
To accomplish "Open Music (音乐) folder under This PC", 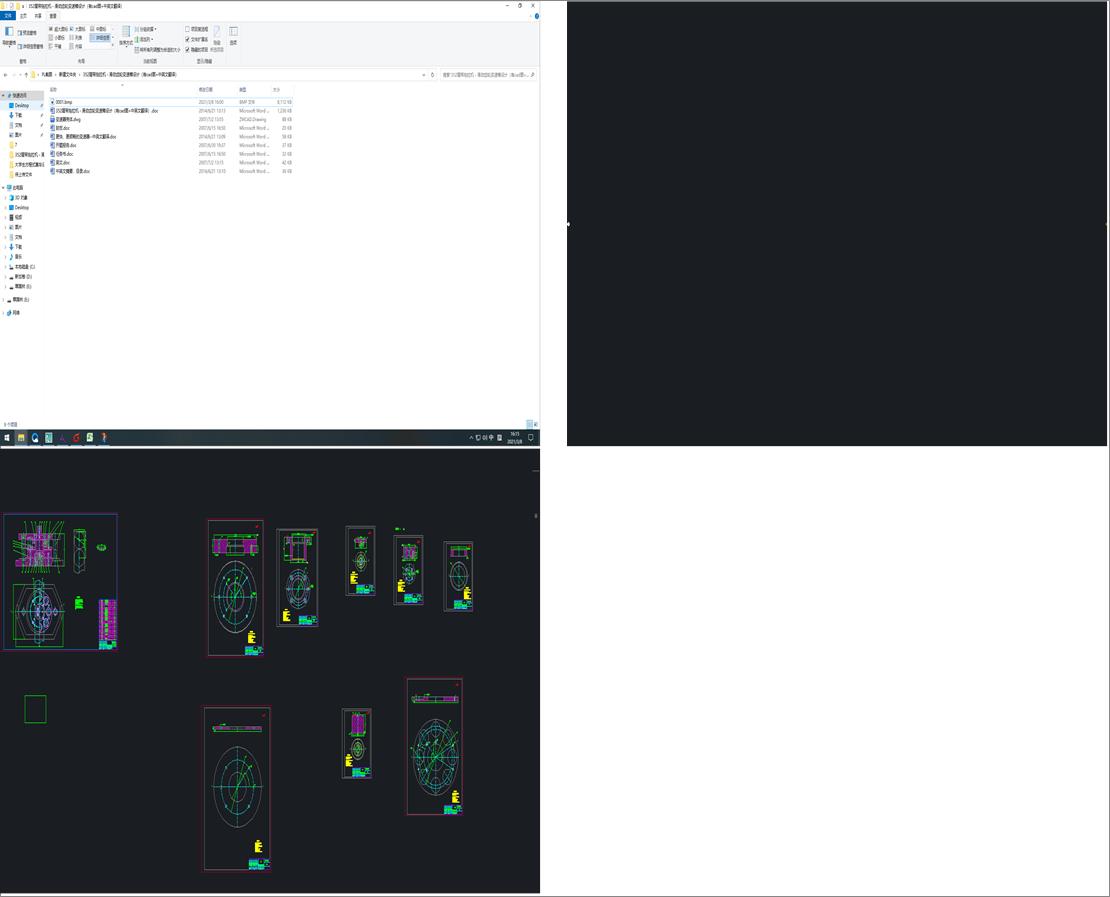I will (17, 257).
